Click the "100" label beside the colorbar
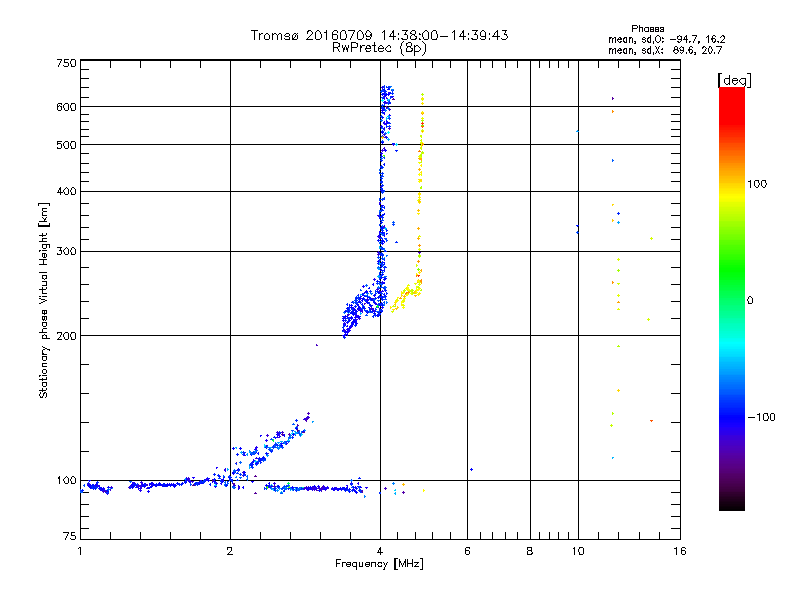Image resolution: width=800 pixels, height=600 pixels. (x=757, y=184)
